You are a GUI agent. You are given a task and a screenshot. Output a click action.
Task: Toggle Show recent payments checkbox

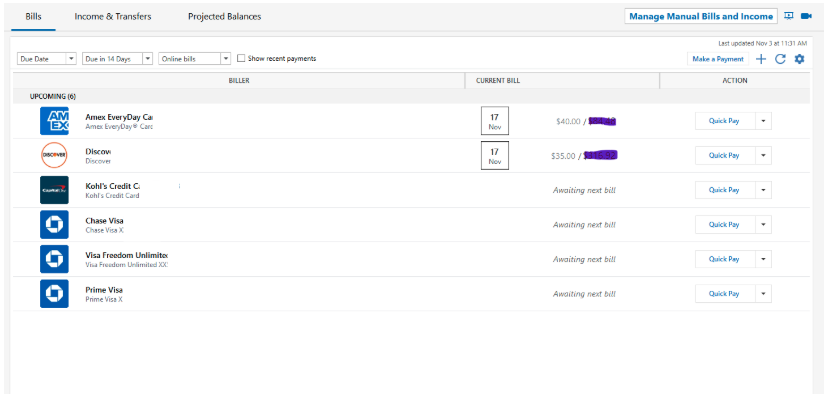[x=241, y=59]
